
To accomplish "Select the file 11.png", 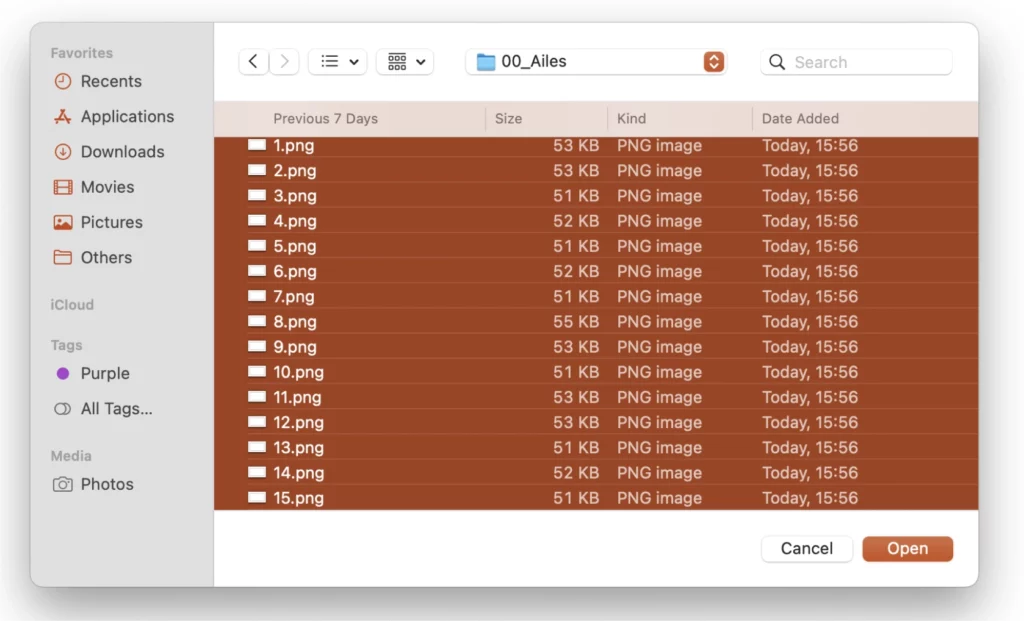I will [596, 397].
